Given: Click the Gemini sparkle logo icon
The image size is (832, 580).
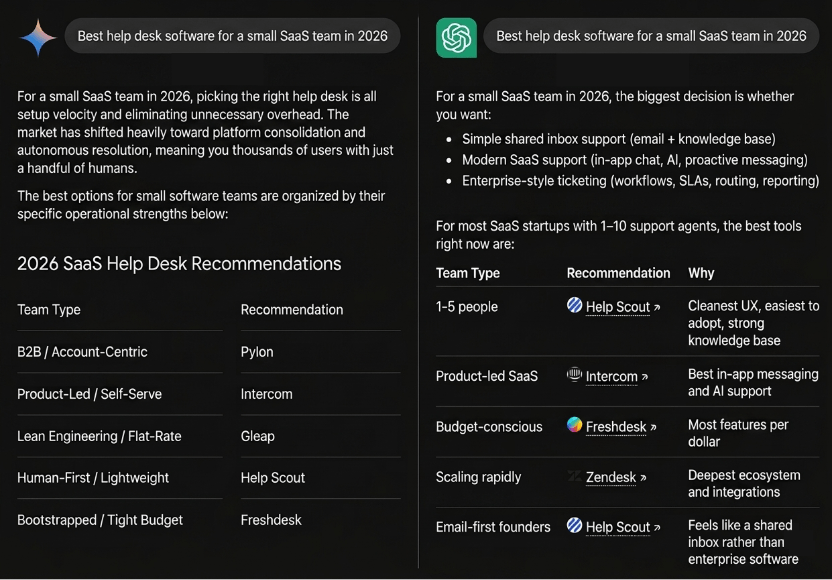Looking at the screenshot, I should click(38, 37).
